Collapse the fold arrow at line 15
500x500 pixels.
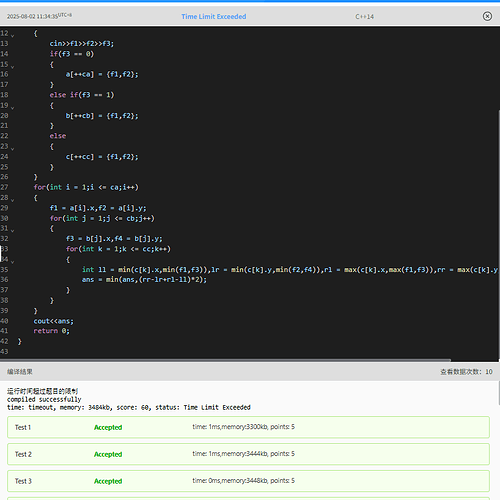13,67
